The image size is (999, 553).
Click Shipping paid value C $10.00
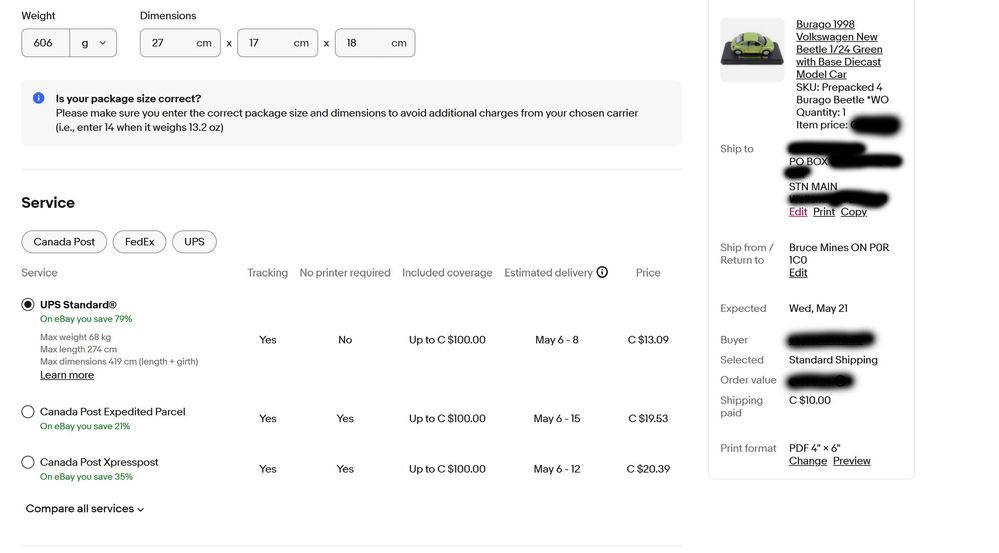[x=810, y=400]
